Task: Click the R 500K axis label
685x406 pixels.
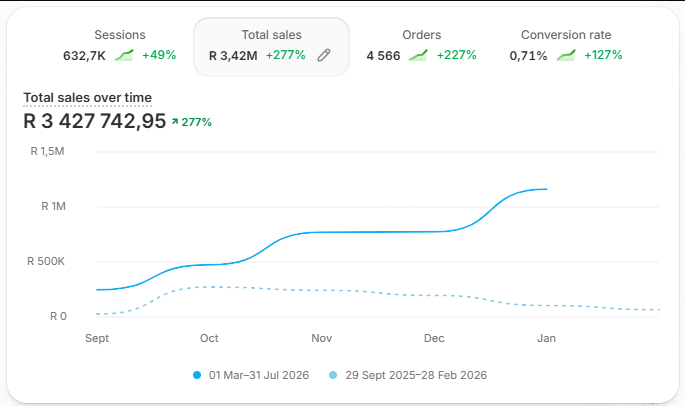Action: tap(46, 261)
